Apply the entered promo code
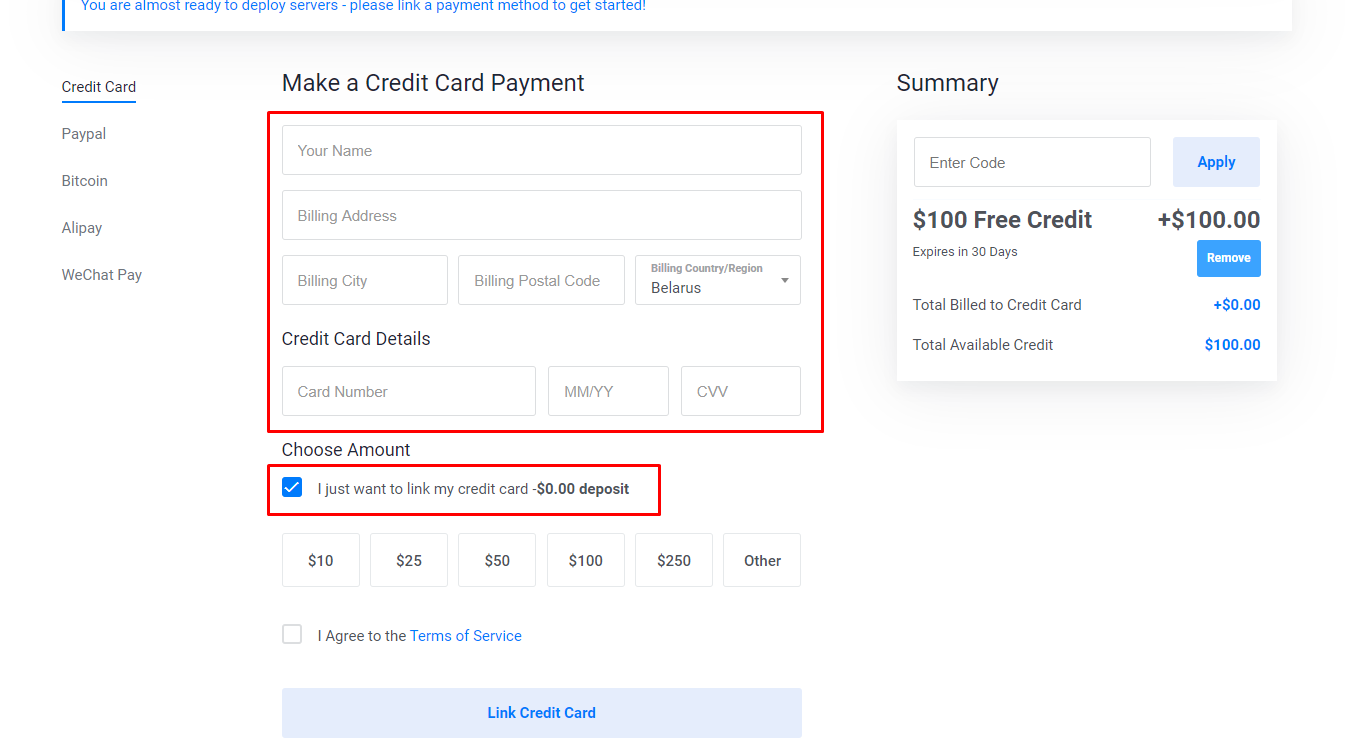 point(1216,162)
